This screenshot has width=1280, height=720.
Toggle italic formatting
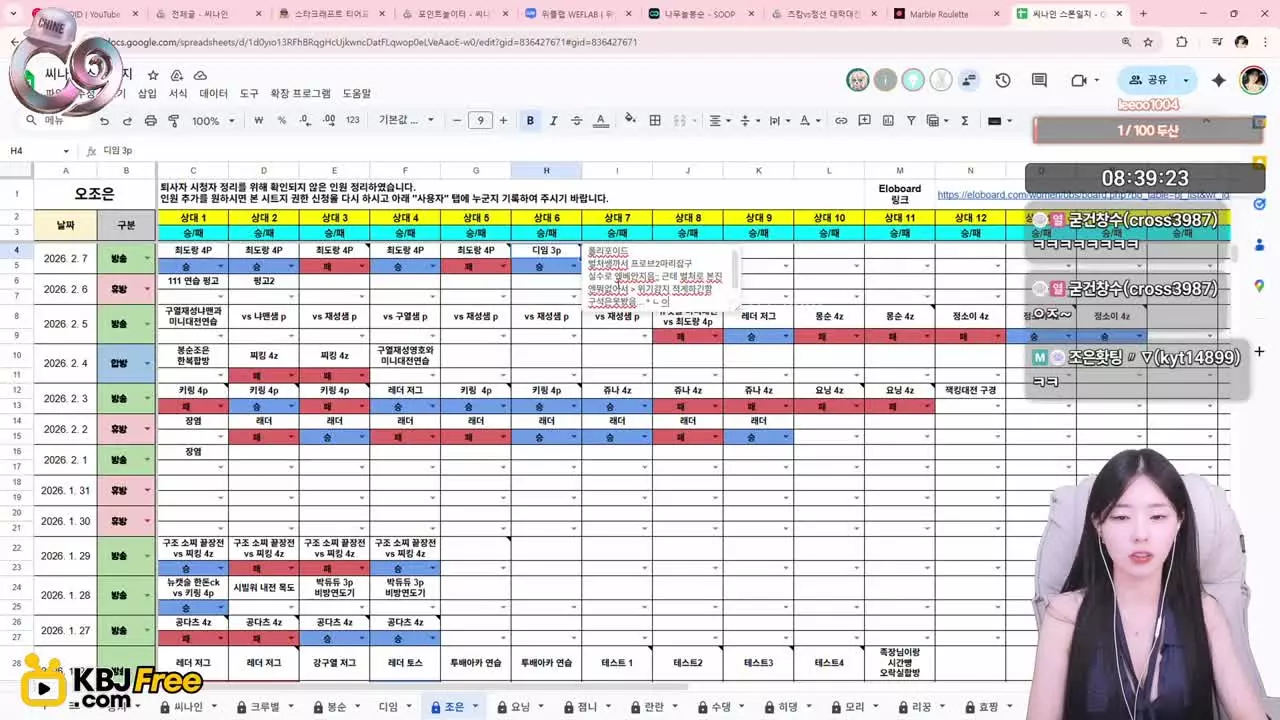(553, 121)
